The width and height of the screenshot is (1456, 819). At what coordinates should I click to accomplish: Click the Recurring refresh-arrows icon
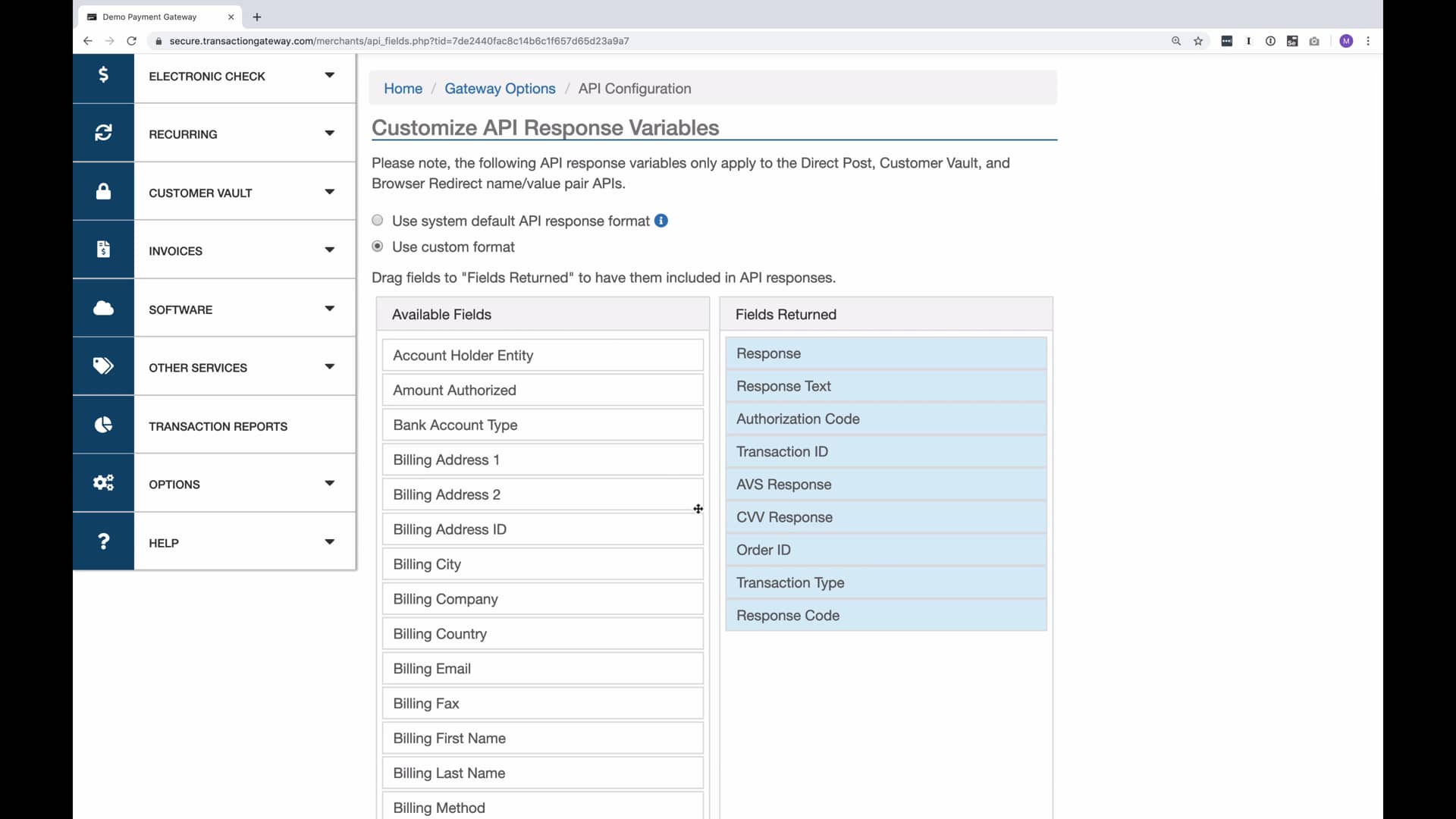coord(103,133)
